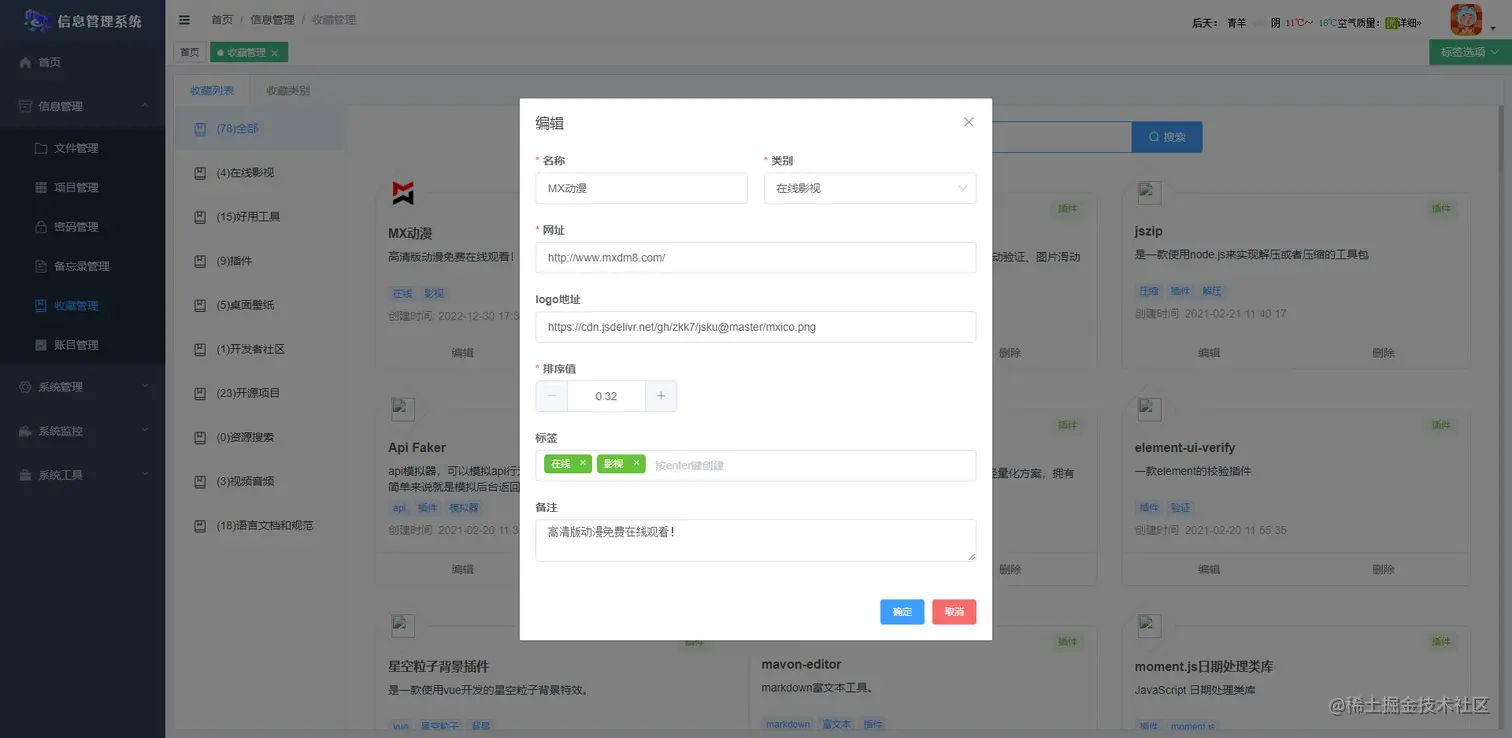Screen dimensions: 1512x738
Task: Remove the 影视 tag
Action: click(x=636, y=463)
